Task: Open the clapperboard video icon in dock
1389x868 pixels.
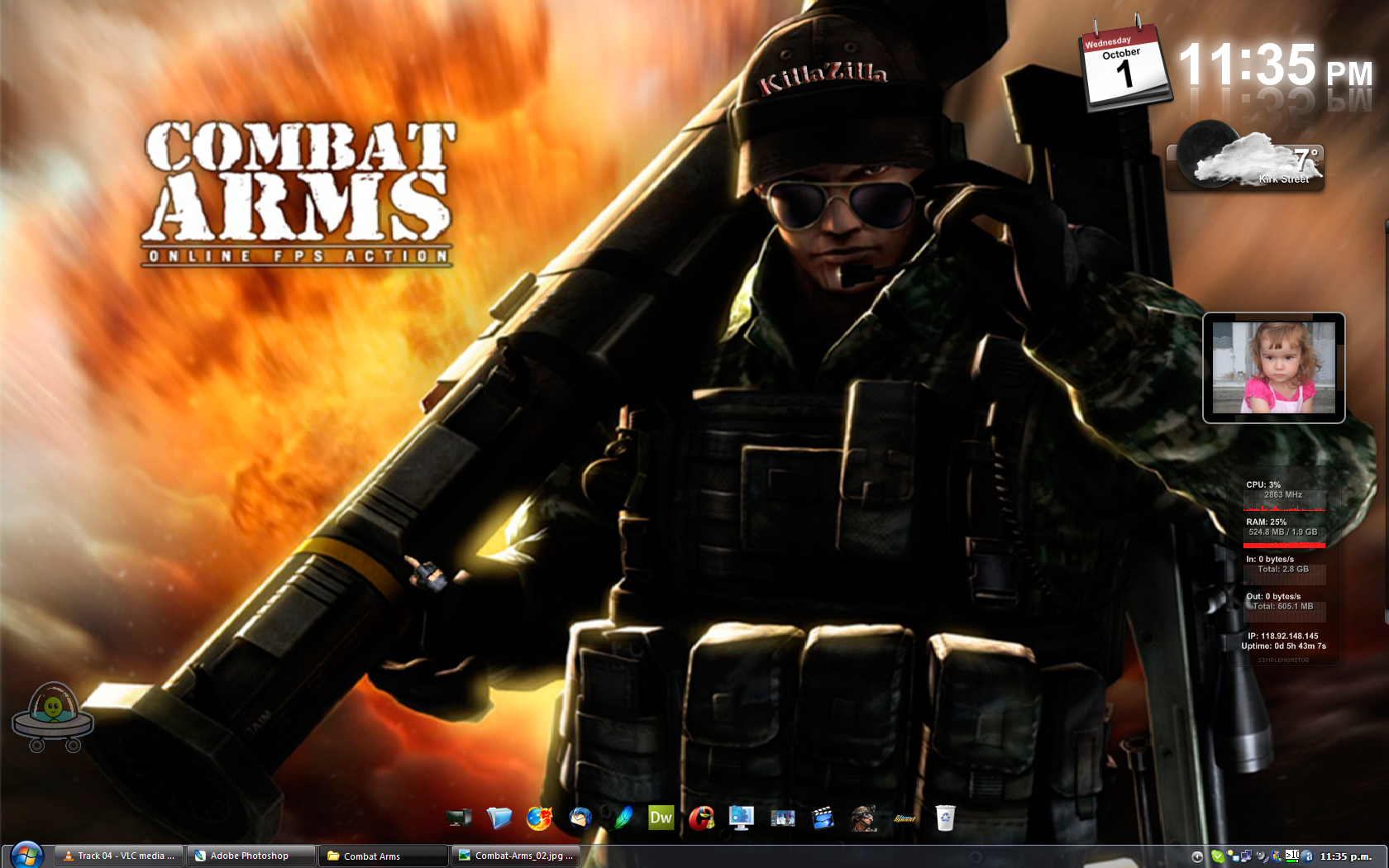Action: click(x=823, y=818)
